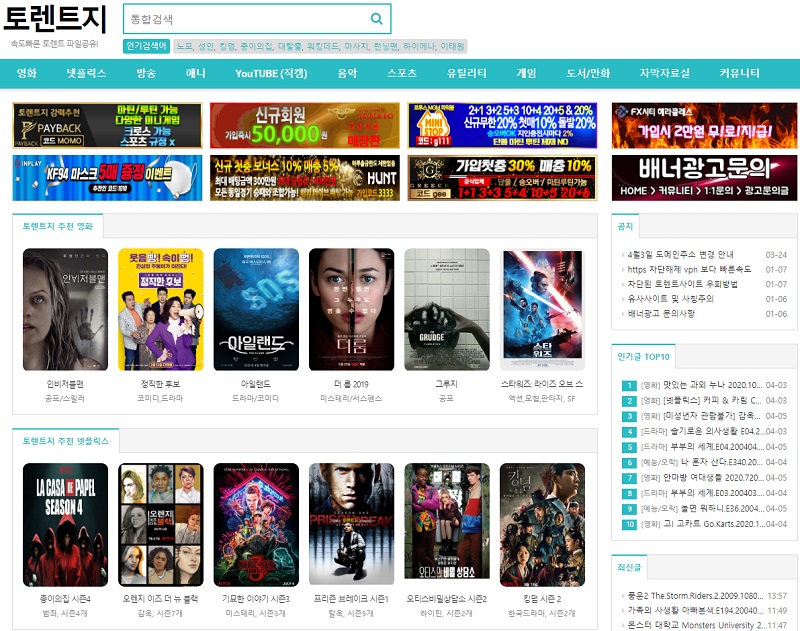This screenshot has width=800, height=631.
Task: Click the 종이의집 시즌4 title text
Action: click(x=65, y=598)
